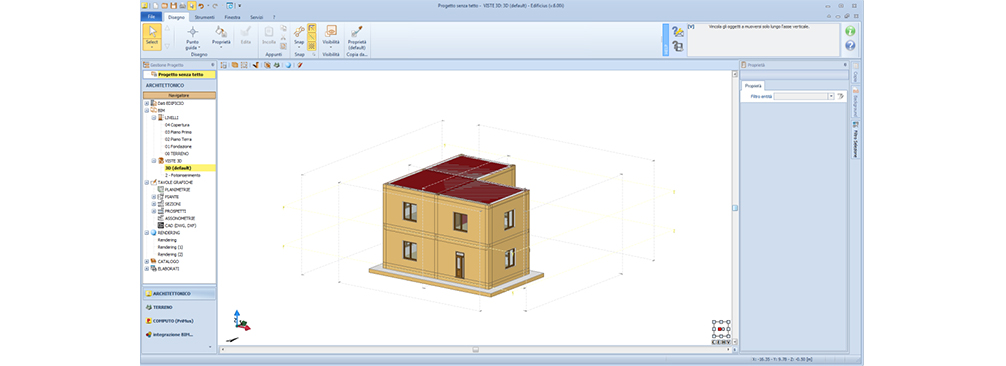Select Rendering [1] item
Image resolution: width=1006 pixels, height=366 pixels.
click(x=171, y=247)
